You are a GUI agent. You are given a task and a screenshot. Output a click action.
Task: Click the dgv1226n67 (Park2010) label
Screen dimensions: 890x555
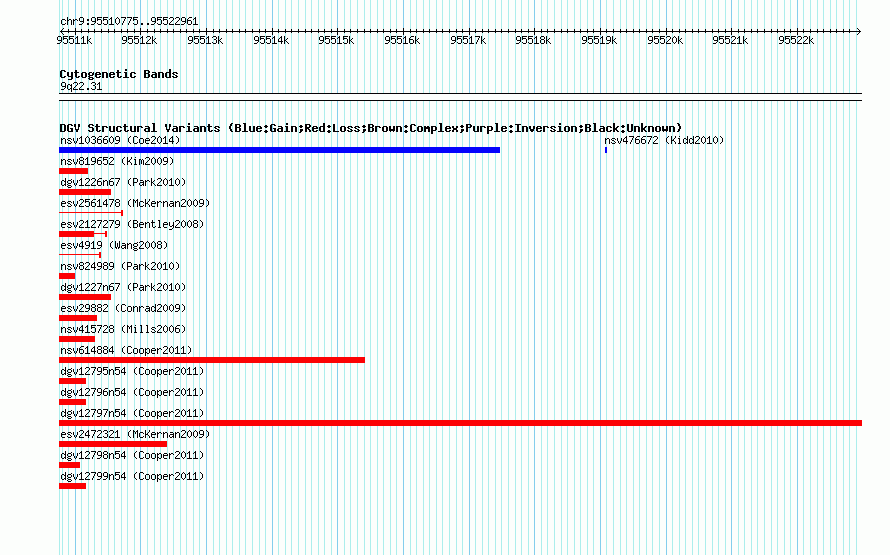(x=123, y=182)
